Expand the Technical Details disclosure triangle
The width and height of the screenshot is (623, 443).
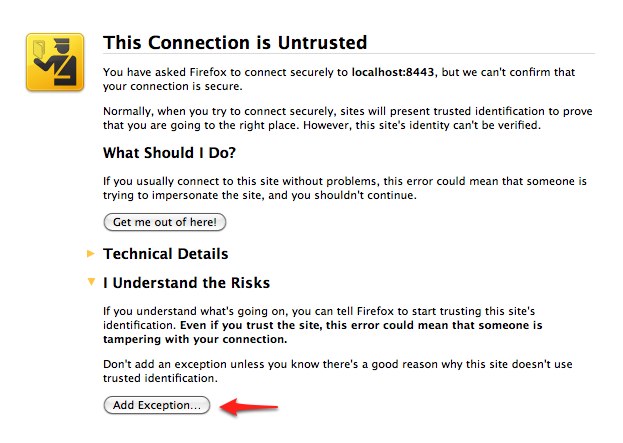(x=92, y=254)
